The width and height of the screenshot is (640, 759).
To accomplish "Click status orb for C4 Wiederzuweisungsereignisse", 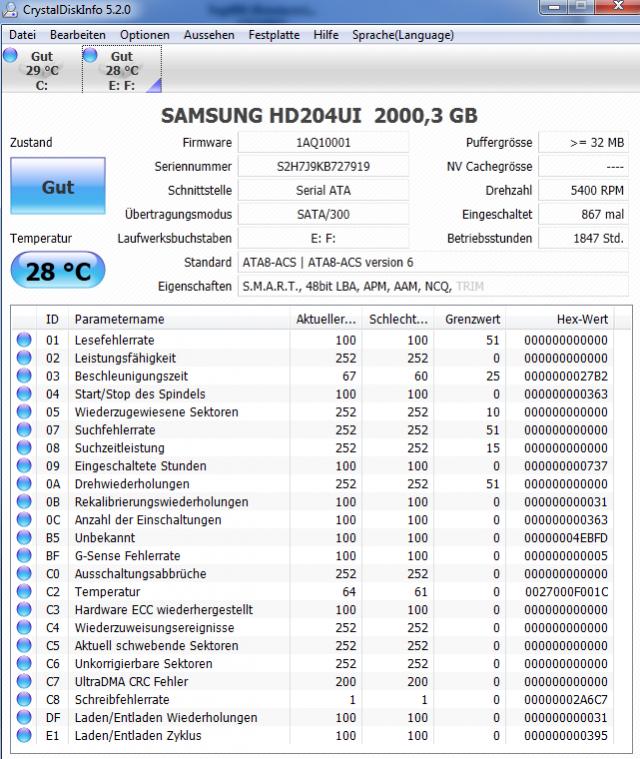I will click(x=24, y=627).
